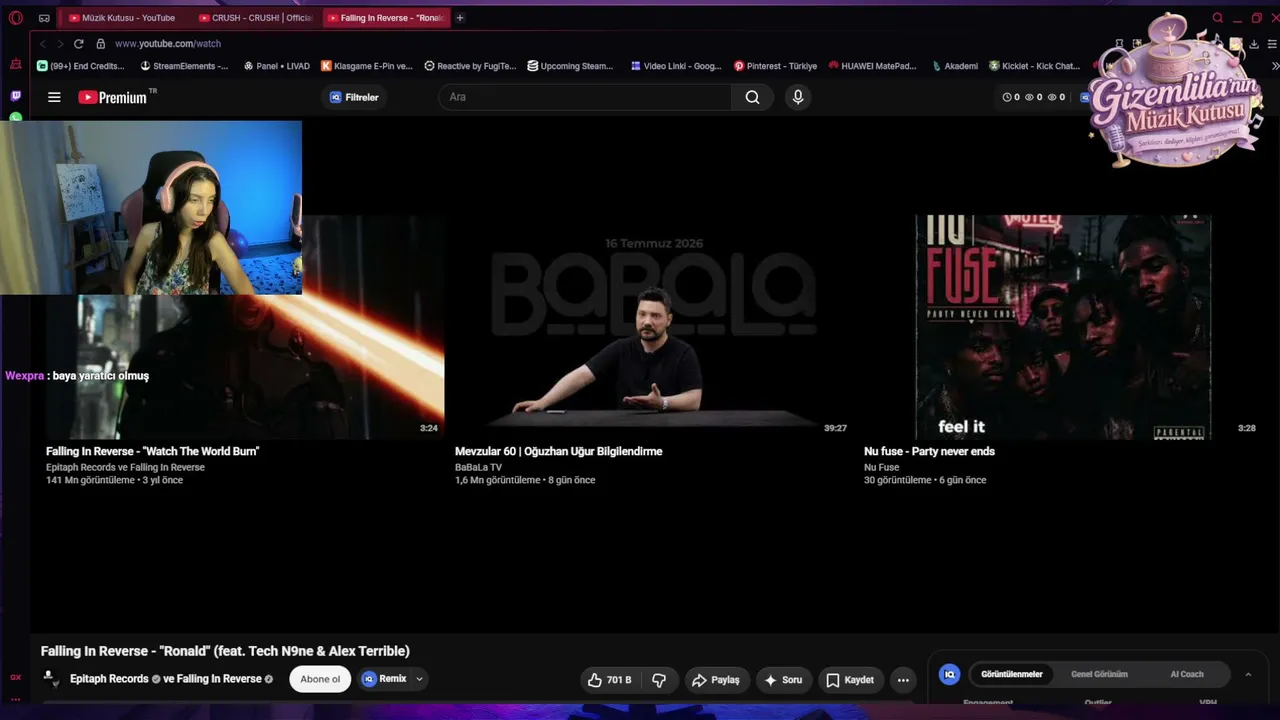Open the Kicklet - Kick Chat bookmark
Image resolution: width=1280 pixels, height=720 pixels.
[1035, 66]
